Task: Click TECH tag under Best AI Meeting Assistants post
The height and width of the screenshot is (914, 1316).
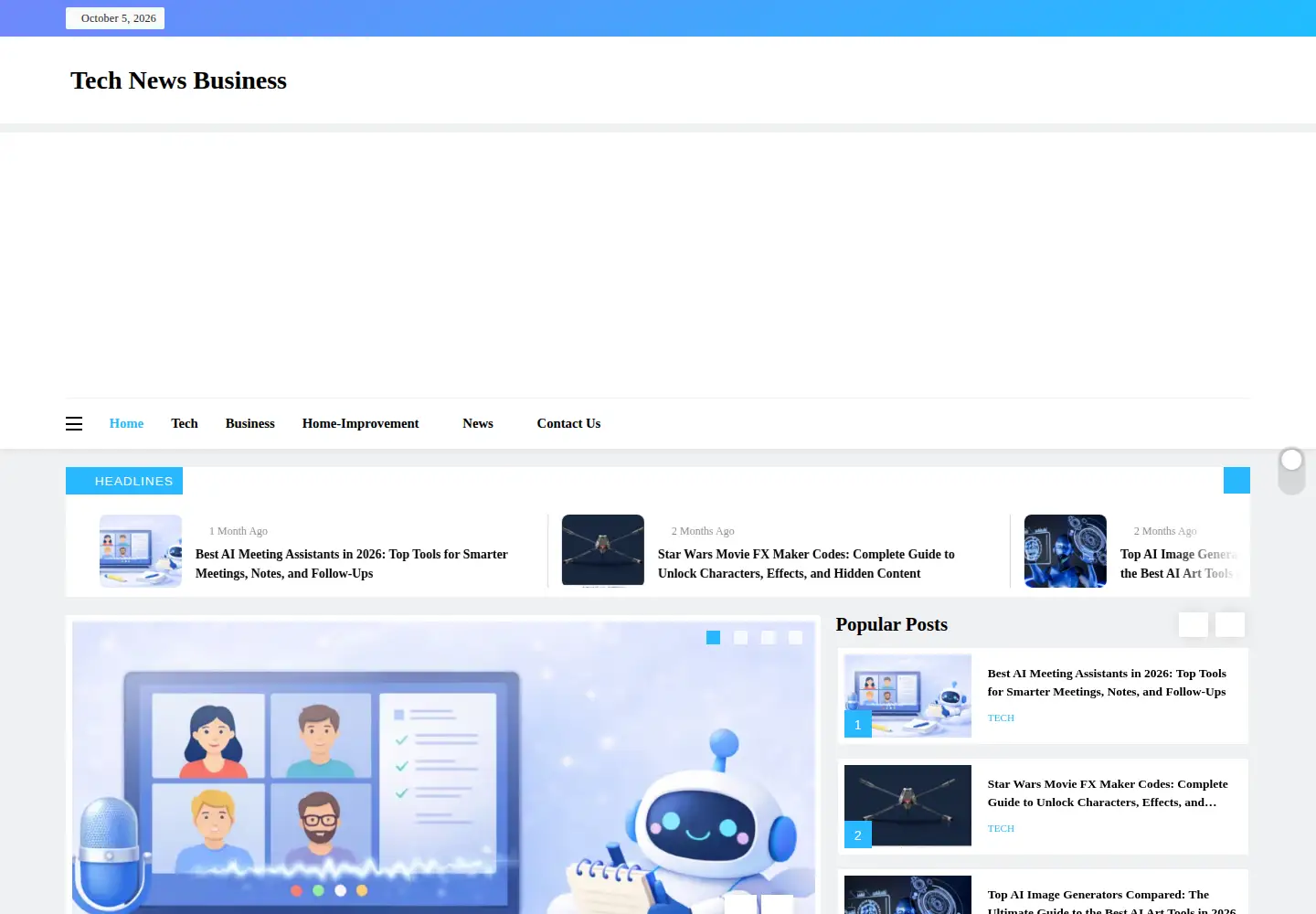Action: (1001, 718)
